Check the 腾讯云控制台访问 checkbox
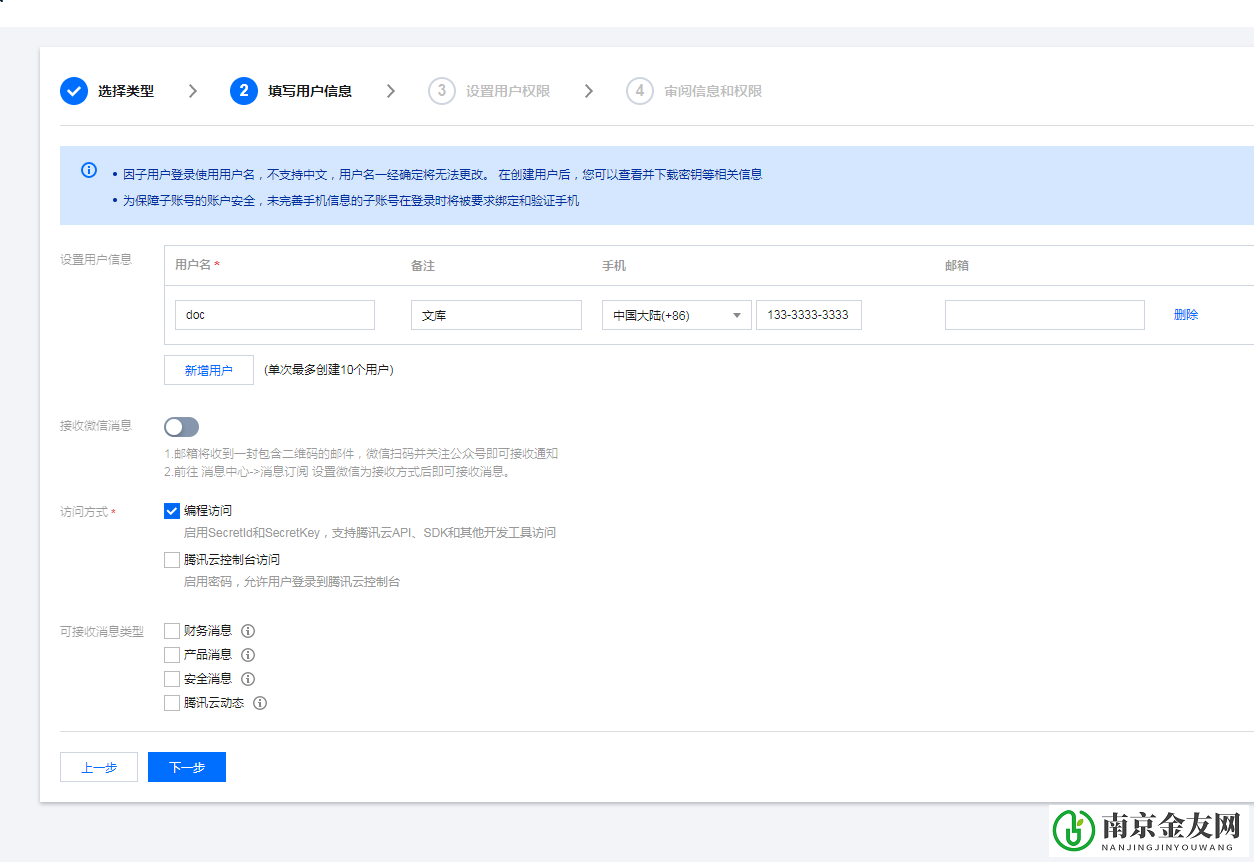 click(171, 559)
